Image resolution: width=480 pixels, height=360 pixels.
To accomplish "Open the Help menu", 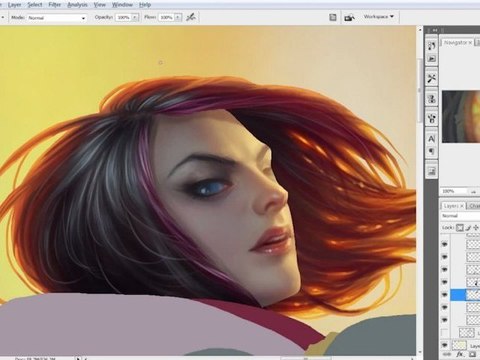I will pyautogui.click(x=145, y=5).
